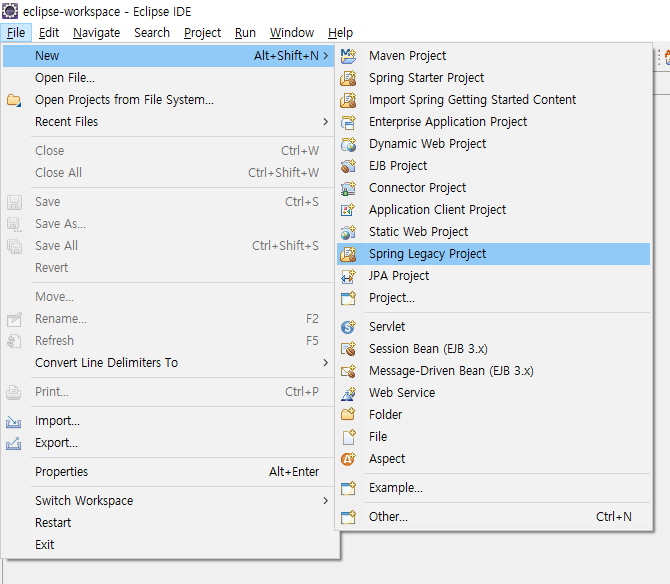
Task: Select Properties in the File menu
Action: [168, 472]
